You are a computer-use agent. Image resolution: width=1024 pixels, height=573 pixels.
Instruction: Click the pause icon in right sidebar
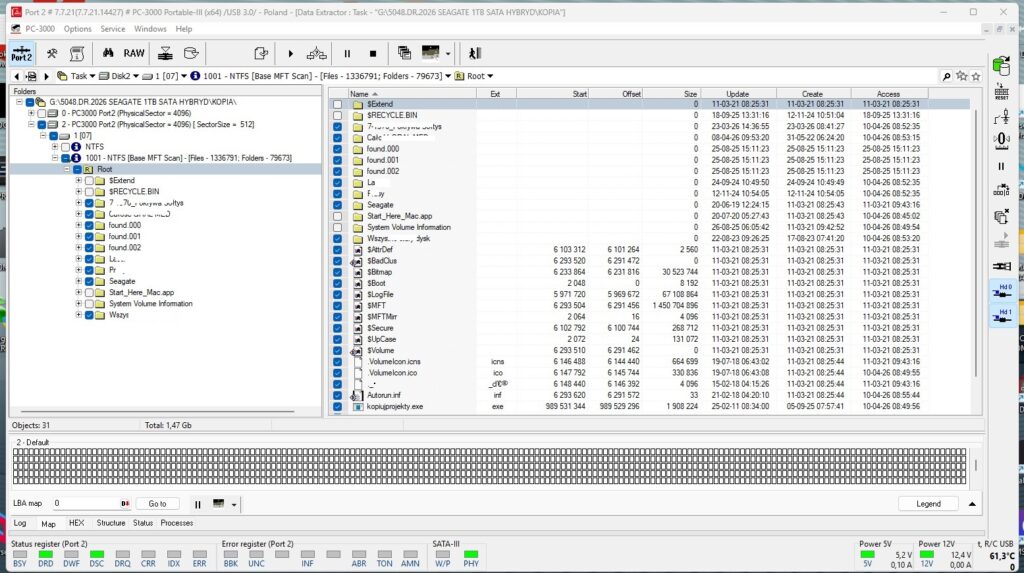point(1001,167)
